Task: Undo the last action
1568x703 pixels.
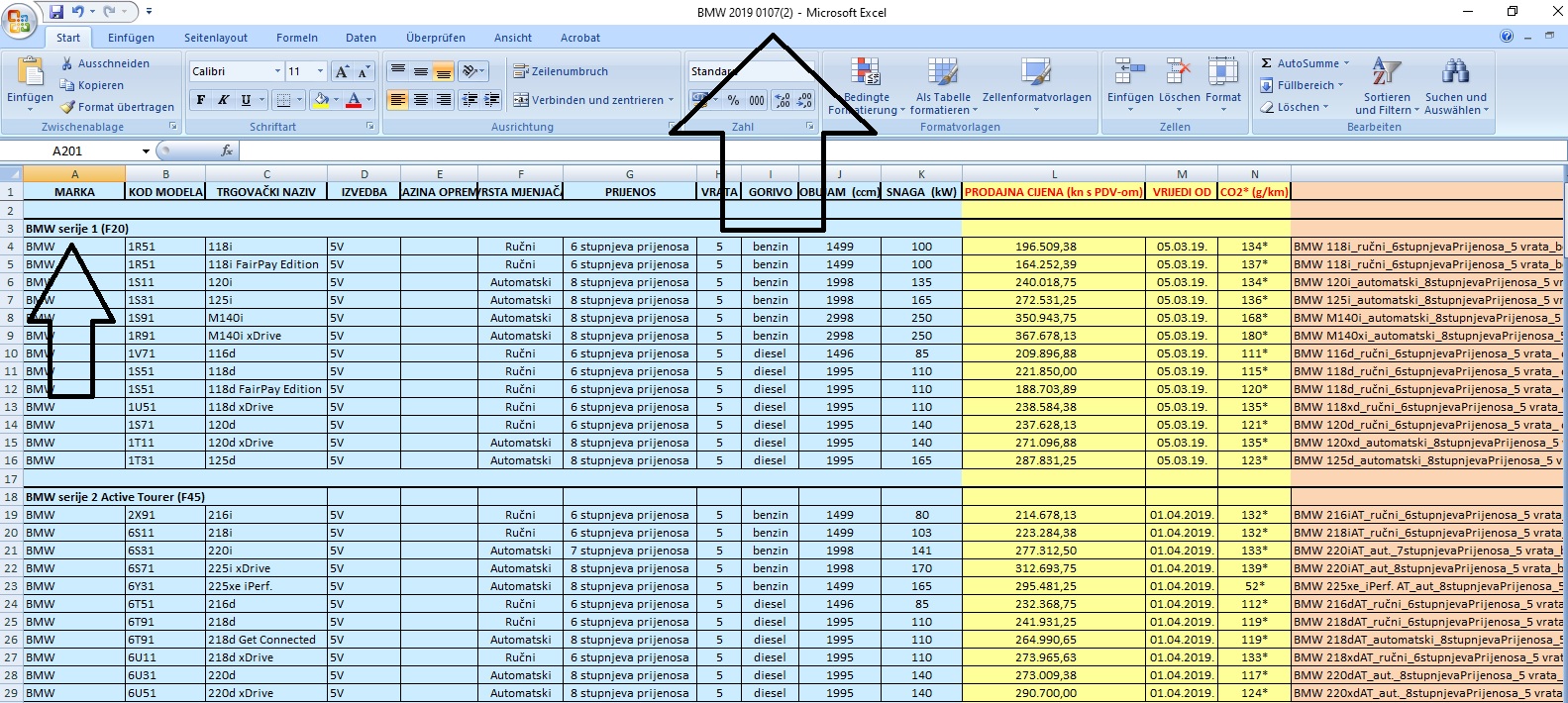Action: point(78,12)
